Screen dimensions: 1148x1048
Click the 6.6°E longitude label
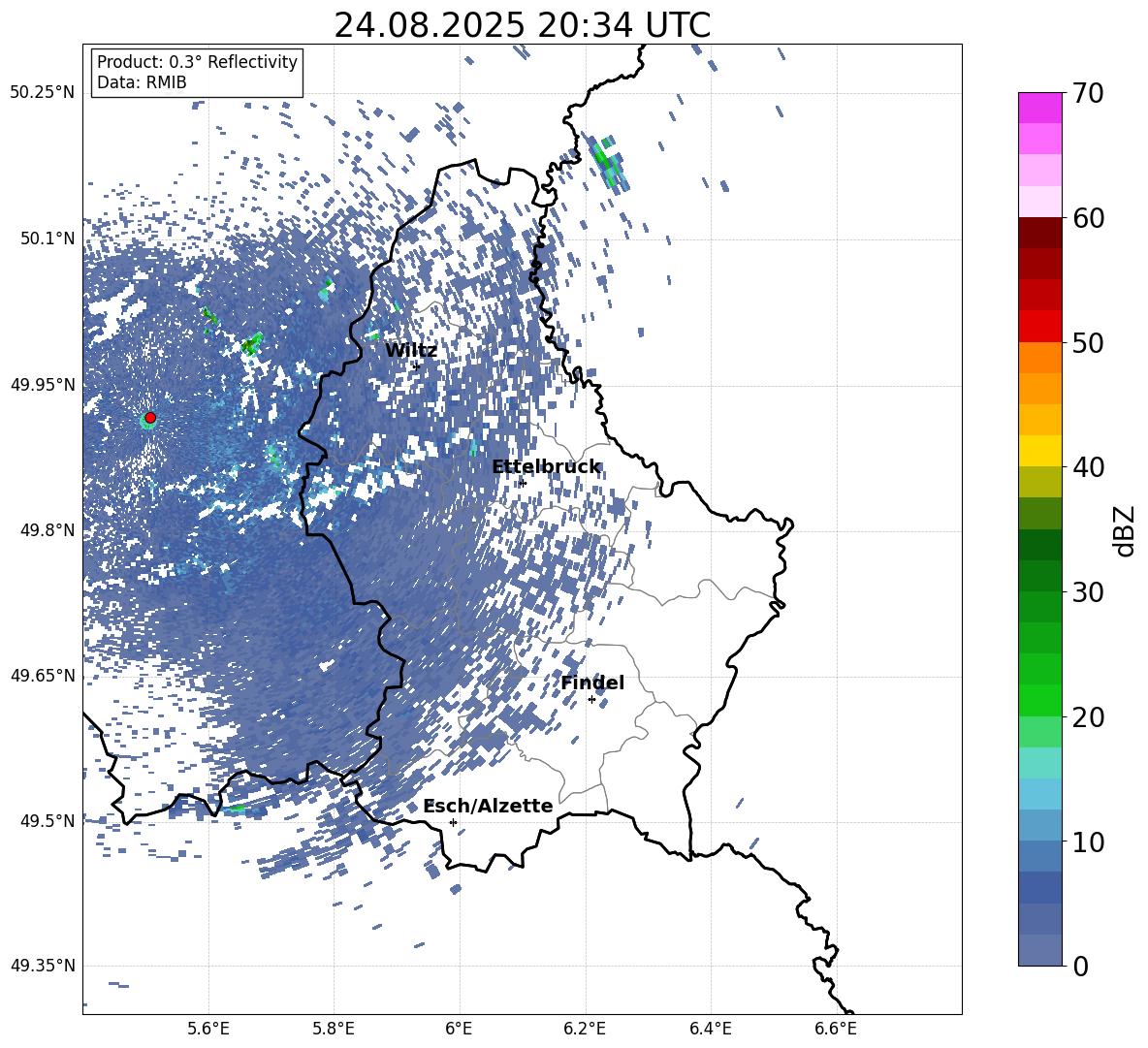[836, 1029]
